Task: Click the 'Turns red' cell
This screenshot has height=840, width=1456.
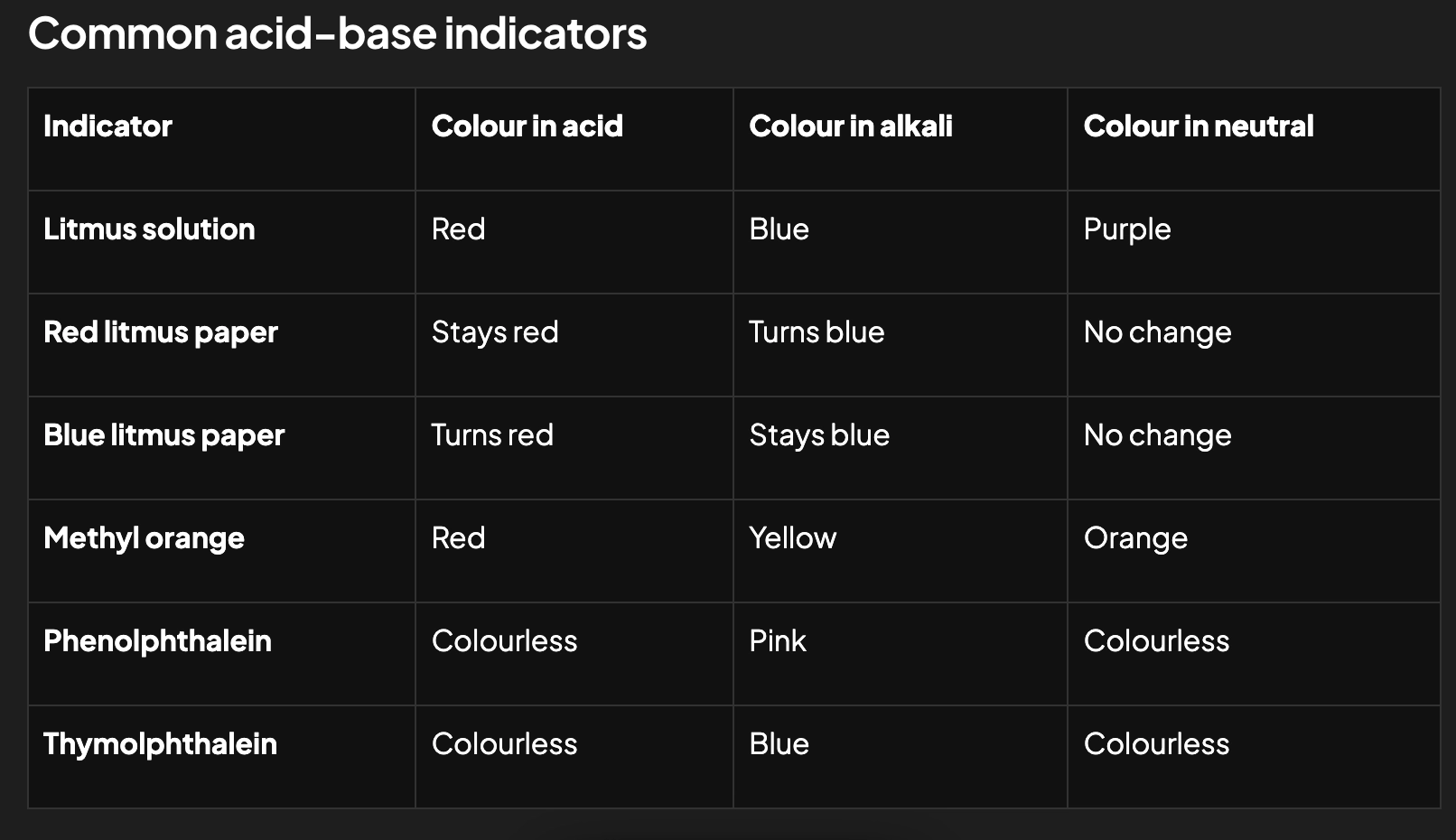Action: [x=492, y=435]
